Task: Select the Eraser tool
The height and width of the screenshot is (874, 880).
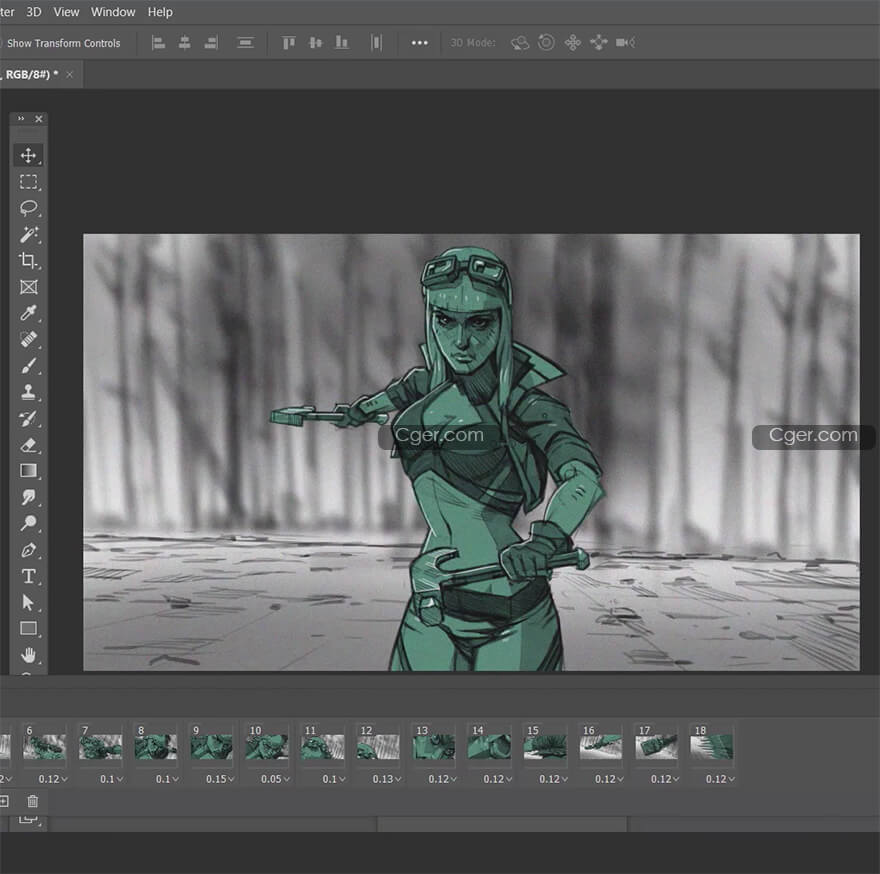Action: [x=28, y=445]
